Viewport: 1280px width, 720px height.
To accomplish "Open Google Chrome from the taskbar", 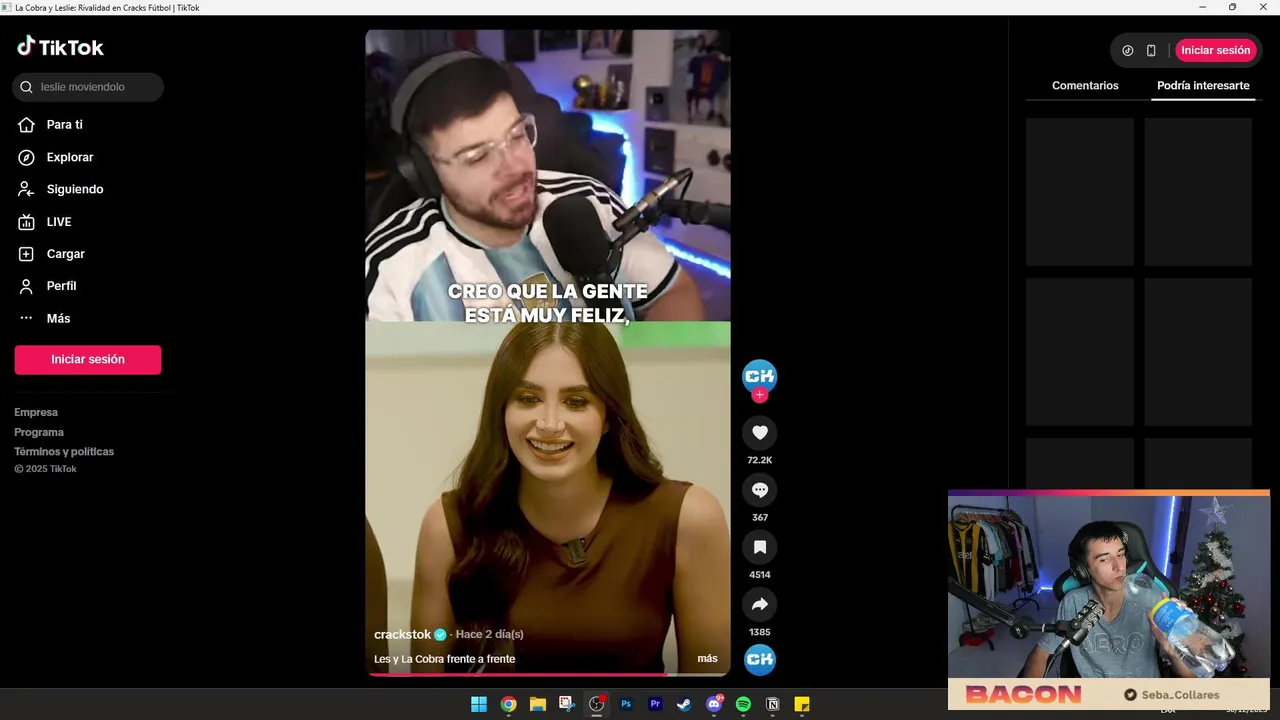I will click(508, 704).
